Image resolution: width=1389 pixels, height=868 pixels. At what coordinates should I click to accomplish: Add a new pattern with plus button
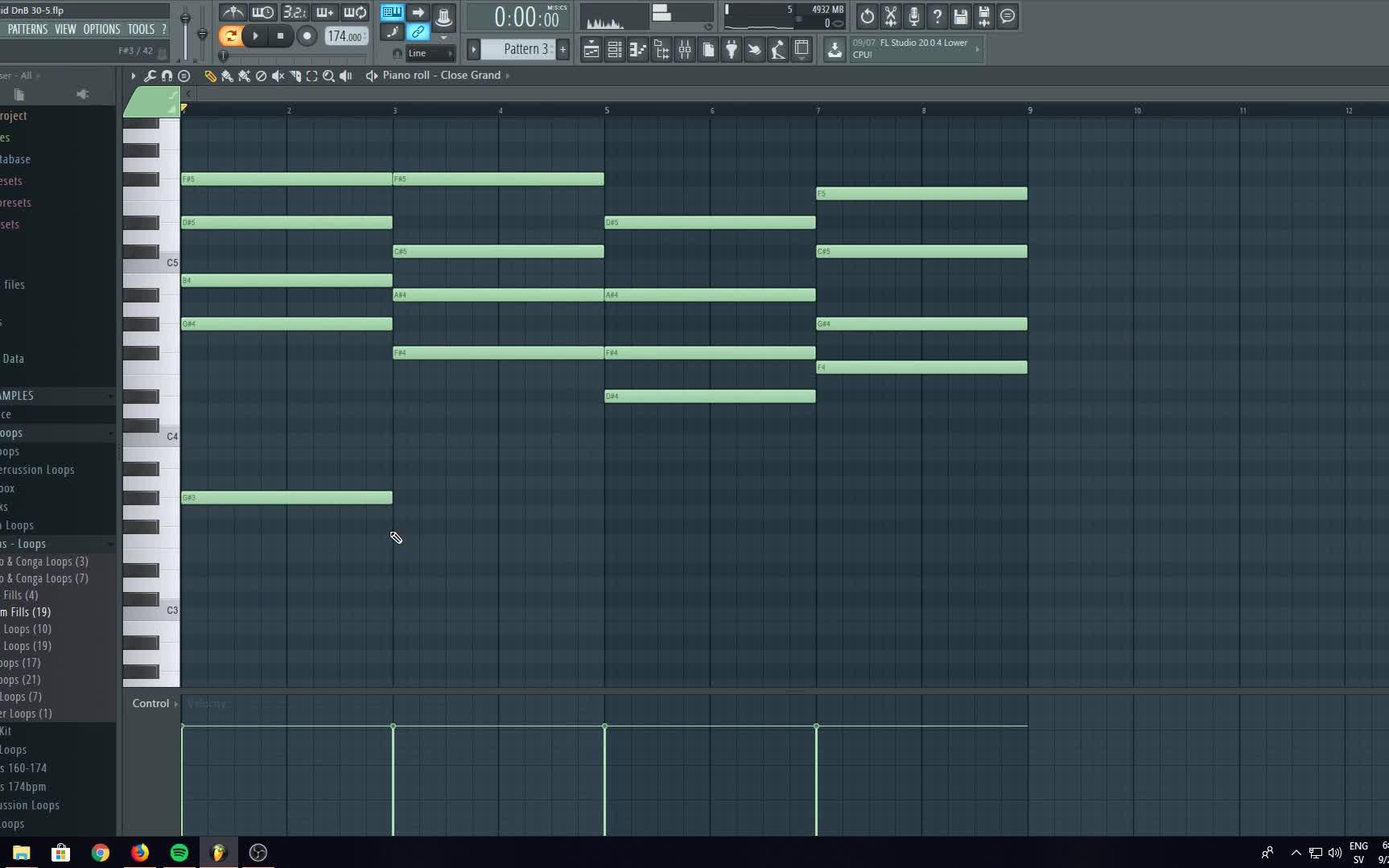[x=563, y=49]
